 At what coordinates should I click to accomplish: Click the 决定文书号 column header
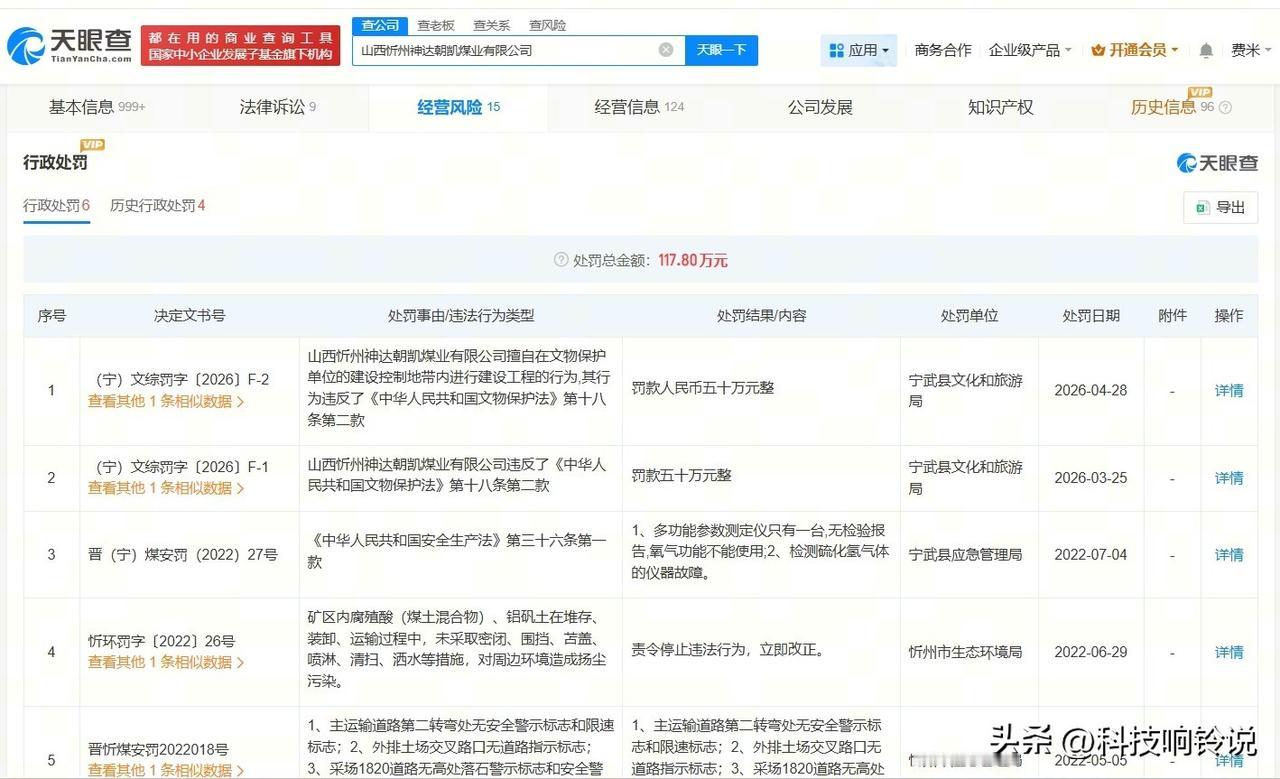(x=189, y=315)
